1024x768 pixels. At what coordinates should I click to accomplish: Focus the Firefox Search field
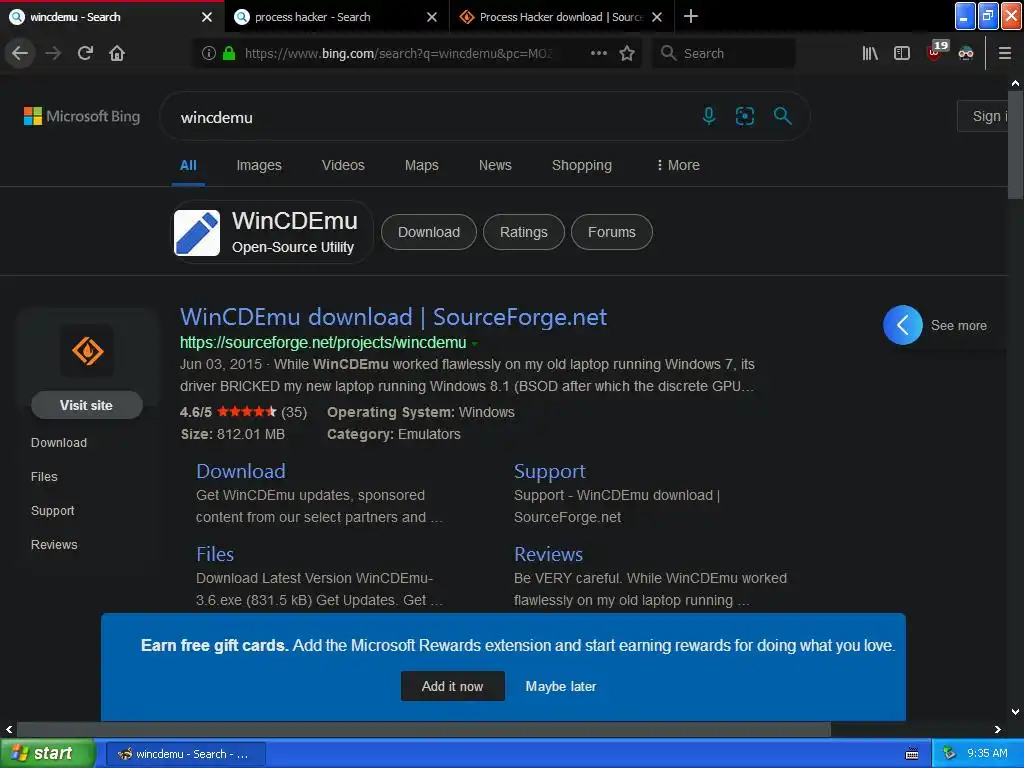(x=724, y=53)
